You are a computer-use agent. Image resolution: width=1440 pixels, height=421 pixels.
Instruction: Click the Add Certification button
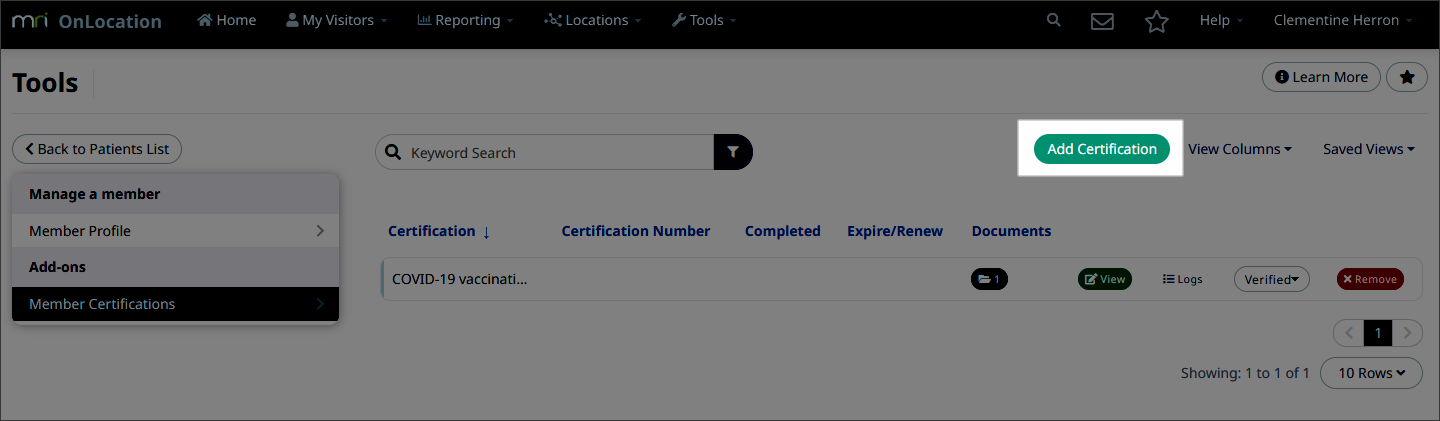pos(1101,149)
